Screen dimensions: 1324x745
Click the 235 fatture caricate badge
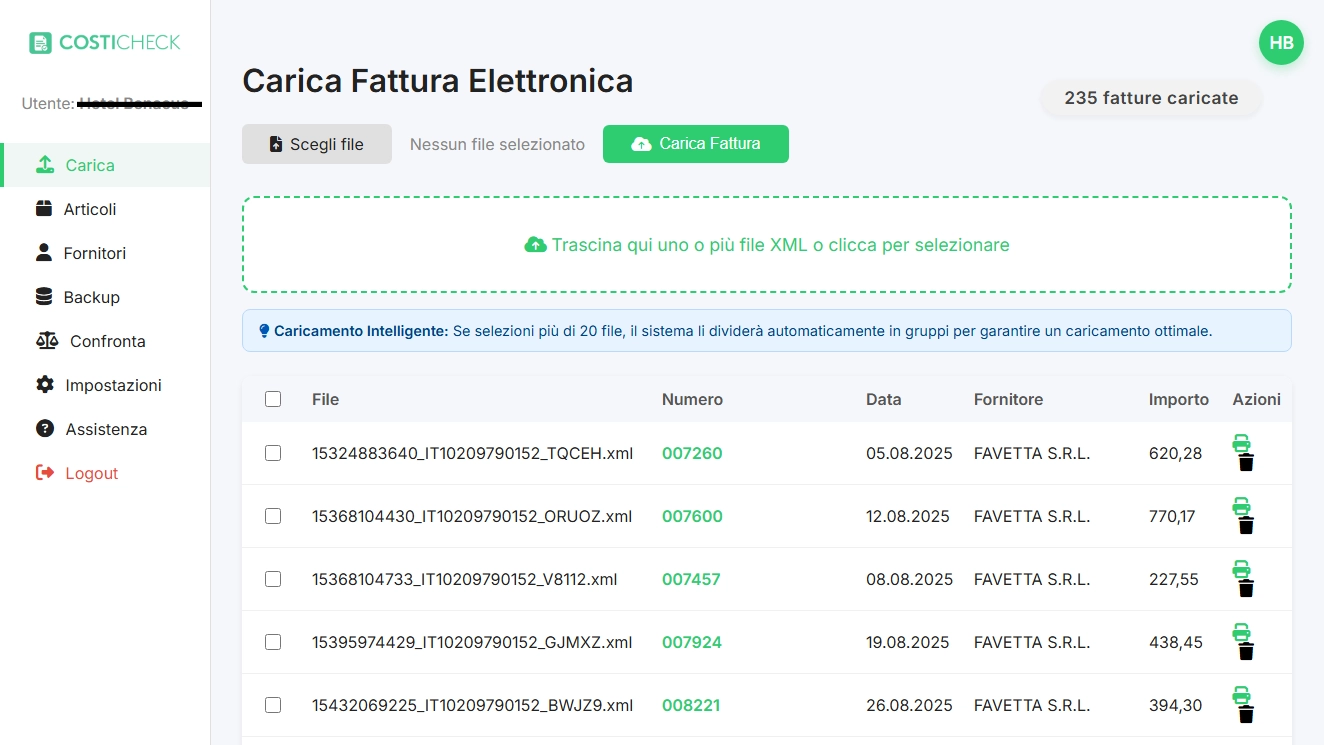click(1151, 99)
